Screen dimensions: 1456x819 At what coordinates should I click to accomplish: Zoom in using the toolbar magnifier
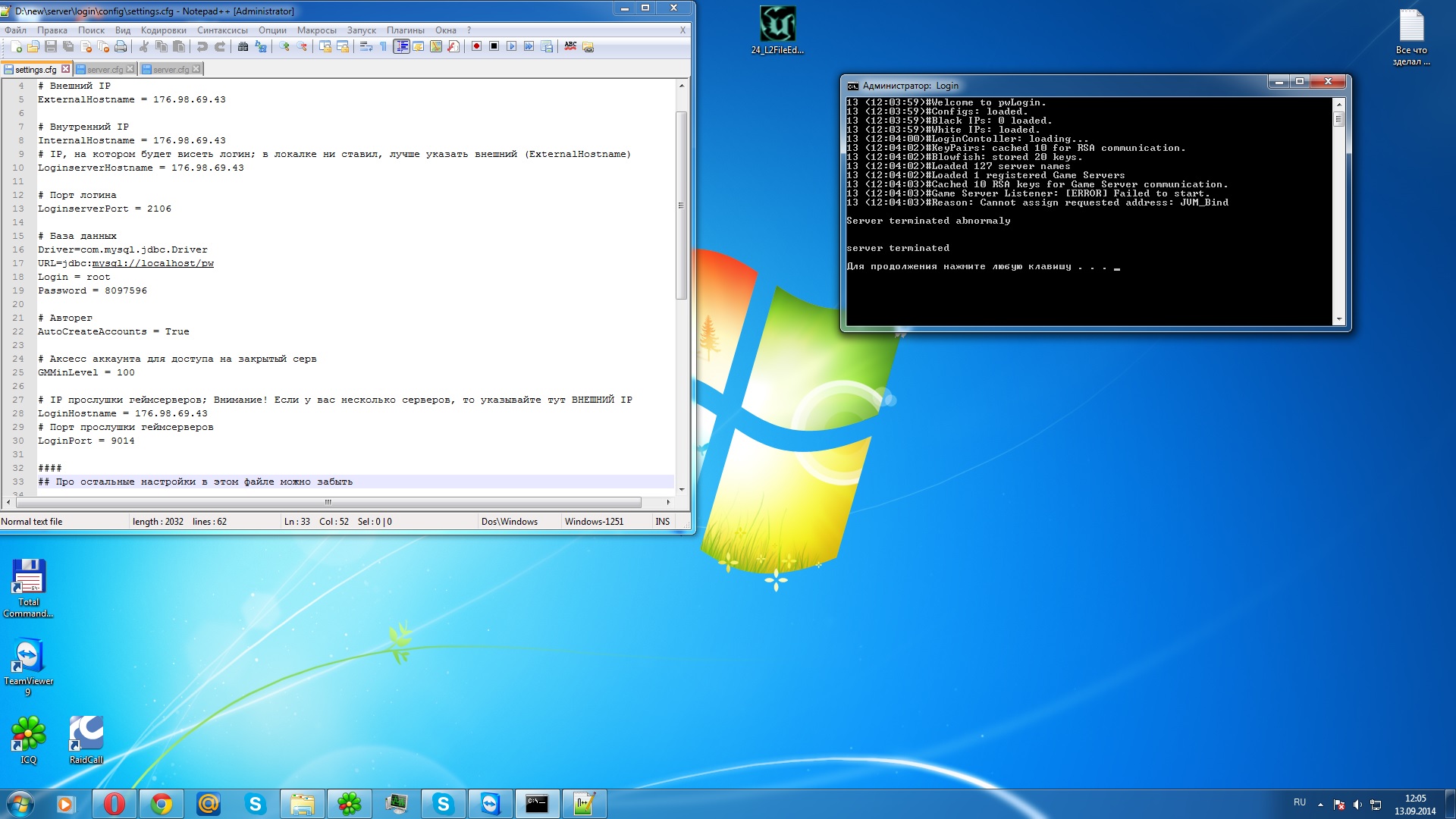284,46
